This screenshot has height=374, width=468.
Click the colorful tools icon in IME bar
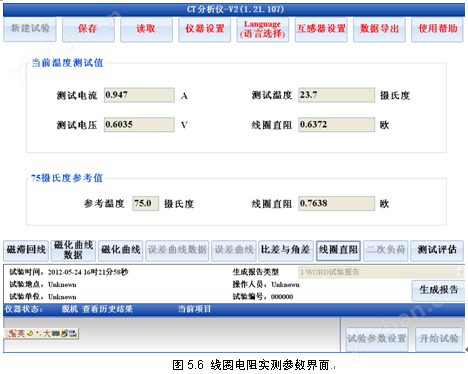[x=64, y=333]
